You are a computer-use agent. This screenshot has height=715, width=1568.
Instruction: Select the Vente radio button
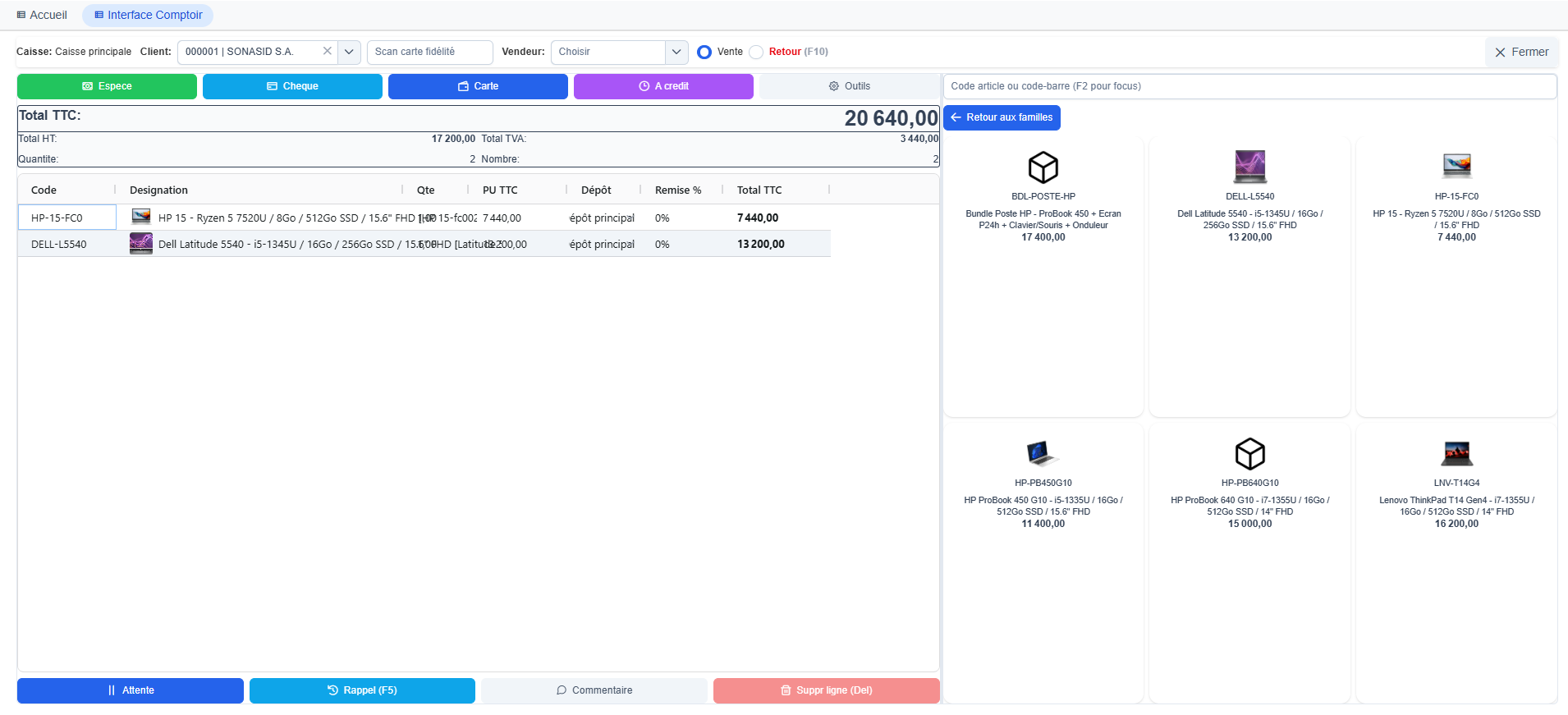pyautogui.click(x=704, y=52)
